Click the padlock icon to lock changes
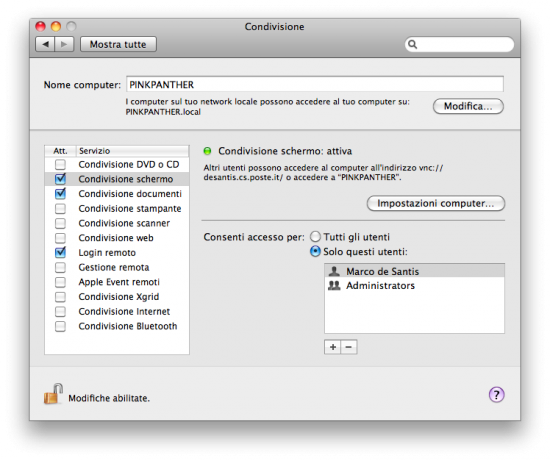 53,394
